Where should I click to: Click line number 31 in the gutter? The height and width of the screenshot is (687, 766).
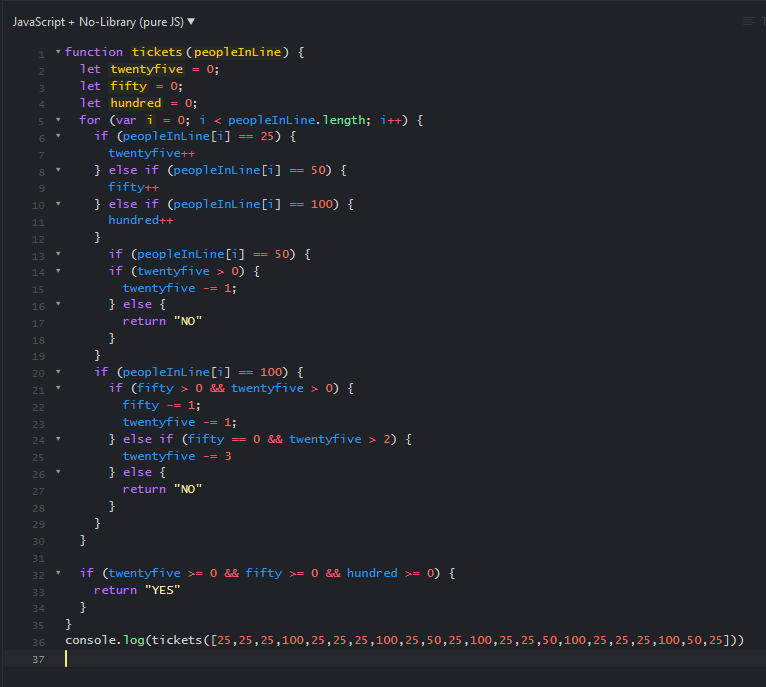click(x=39, y=558)
